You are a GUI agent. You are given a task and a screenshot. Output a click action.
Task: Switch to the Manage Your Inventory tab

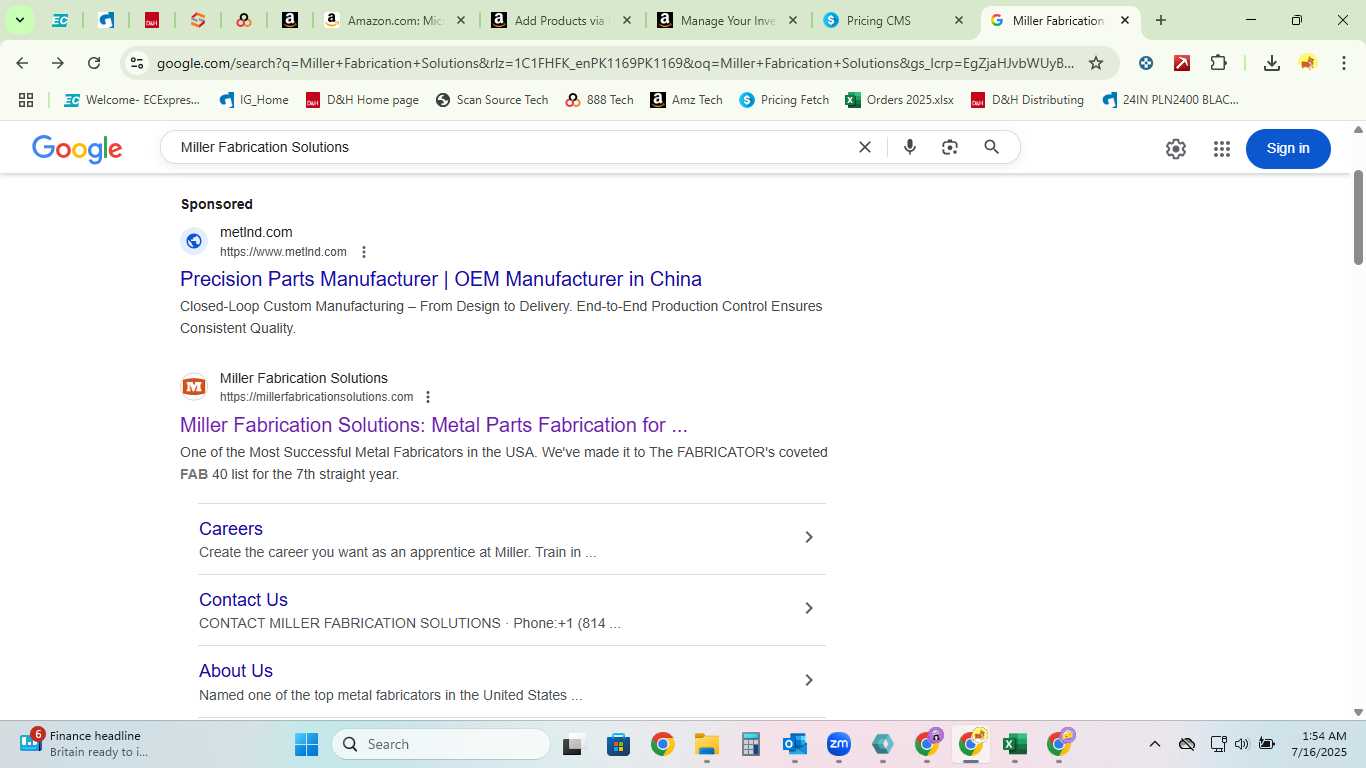pyautogui.click(x=726, y=20)
